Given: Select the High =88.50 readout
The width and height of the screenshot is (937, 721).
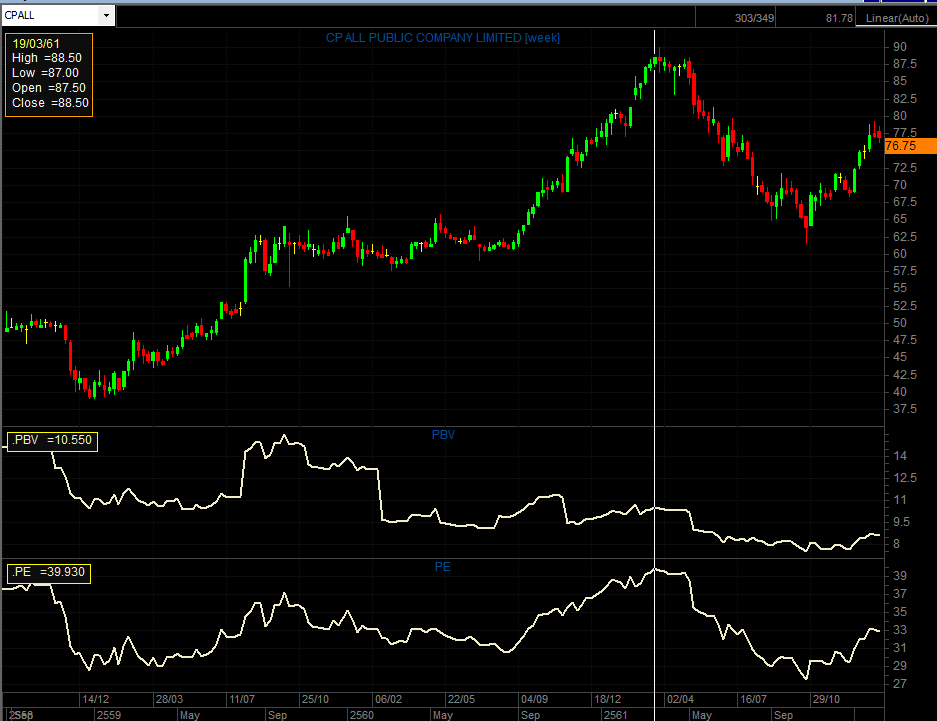Looking at the screenshot, I should pos(47,58).
